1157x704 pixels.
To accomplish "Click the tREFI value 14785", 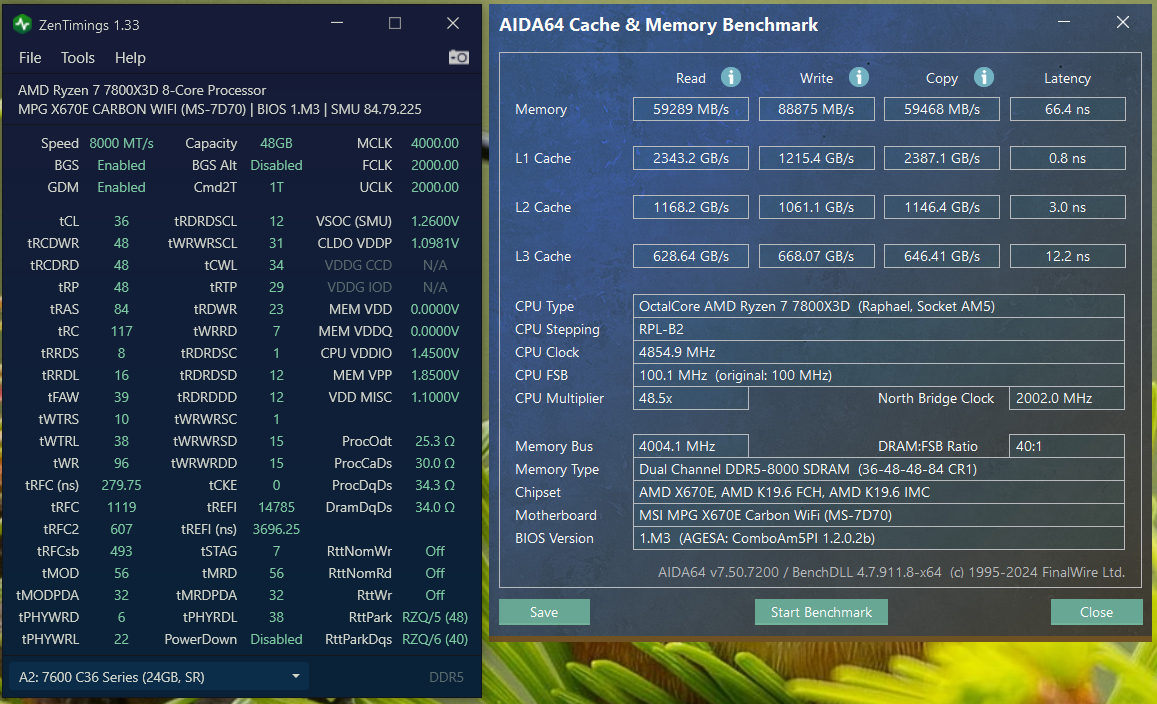I will coord(276,507).
